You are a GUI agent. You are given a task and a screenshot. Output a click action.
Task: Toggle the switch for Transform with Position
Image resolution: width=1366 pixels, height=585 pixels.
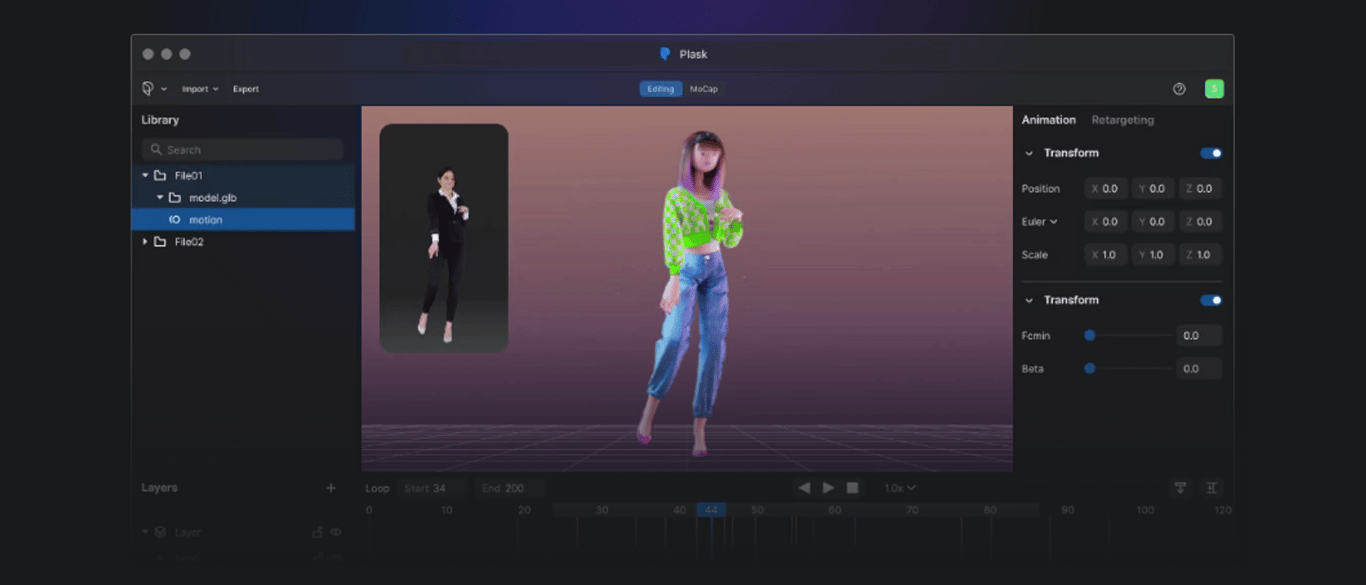[x=1211, y=153]
